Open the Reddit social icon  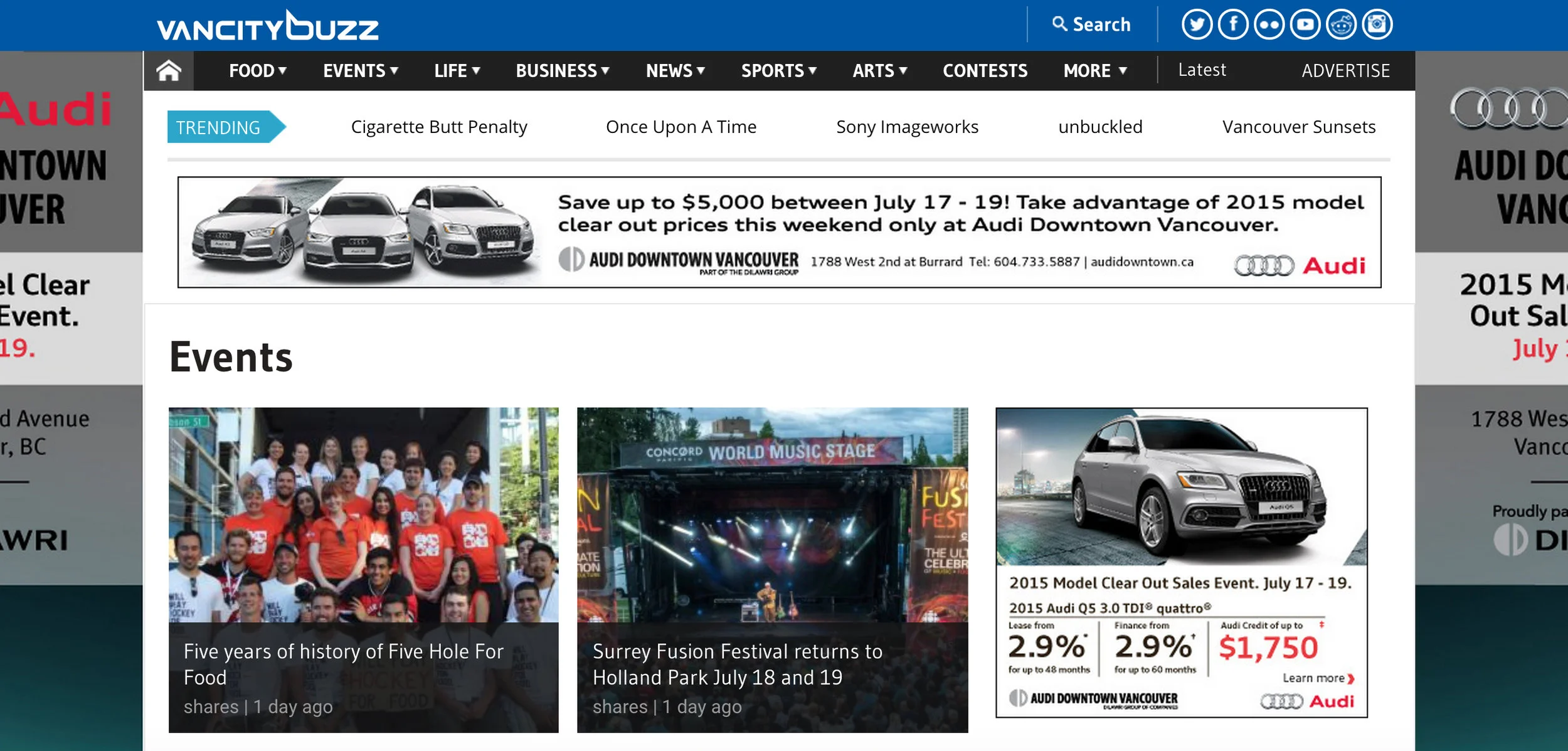click(1341, 25)
